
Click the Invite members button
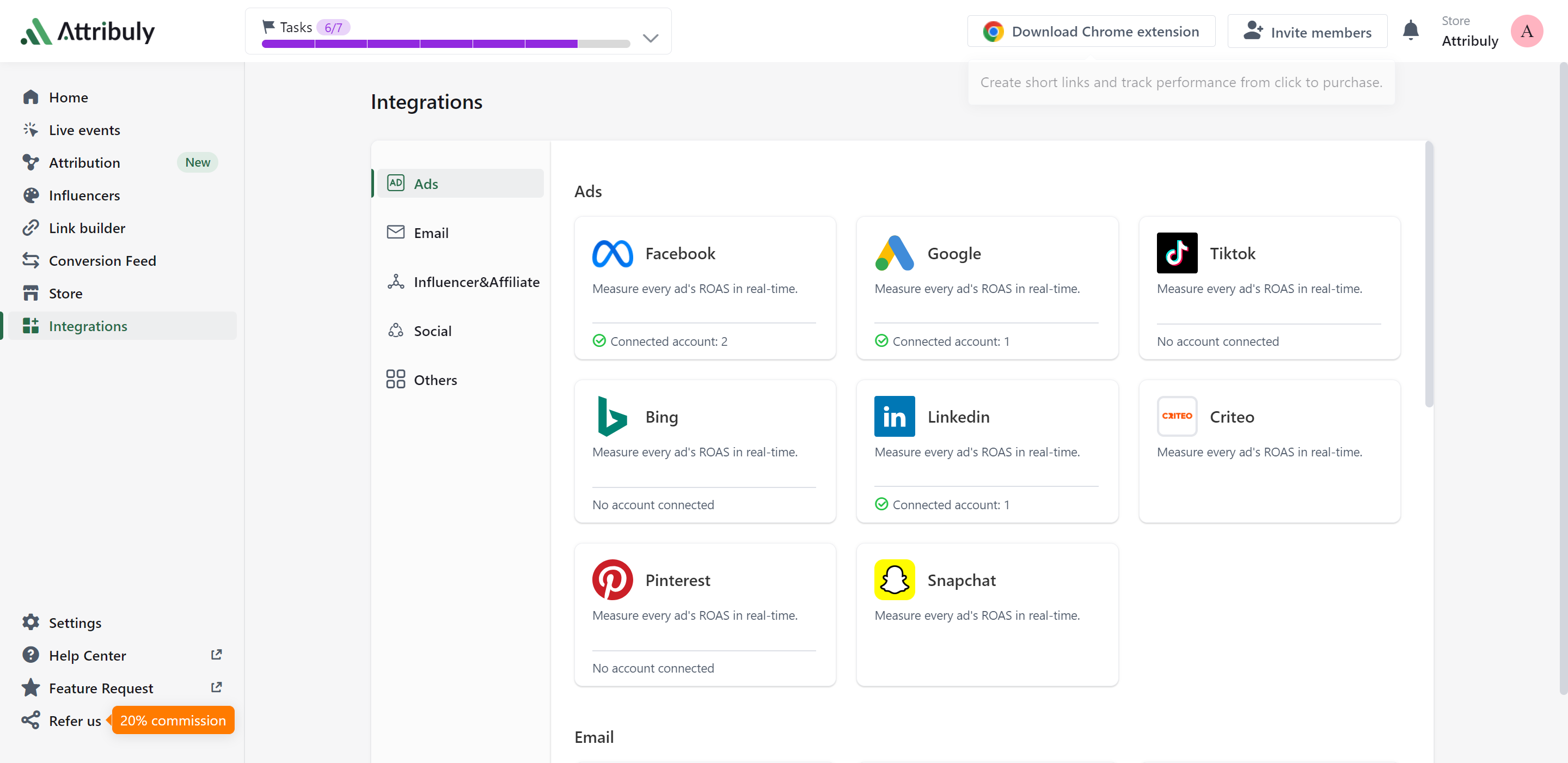point(1307,31)
